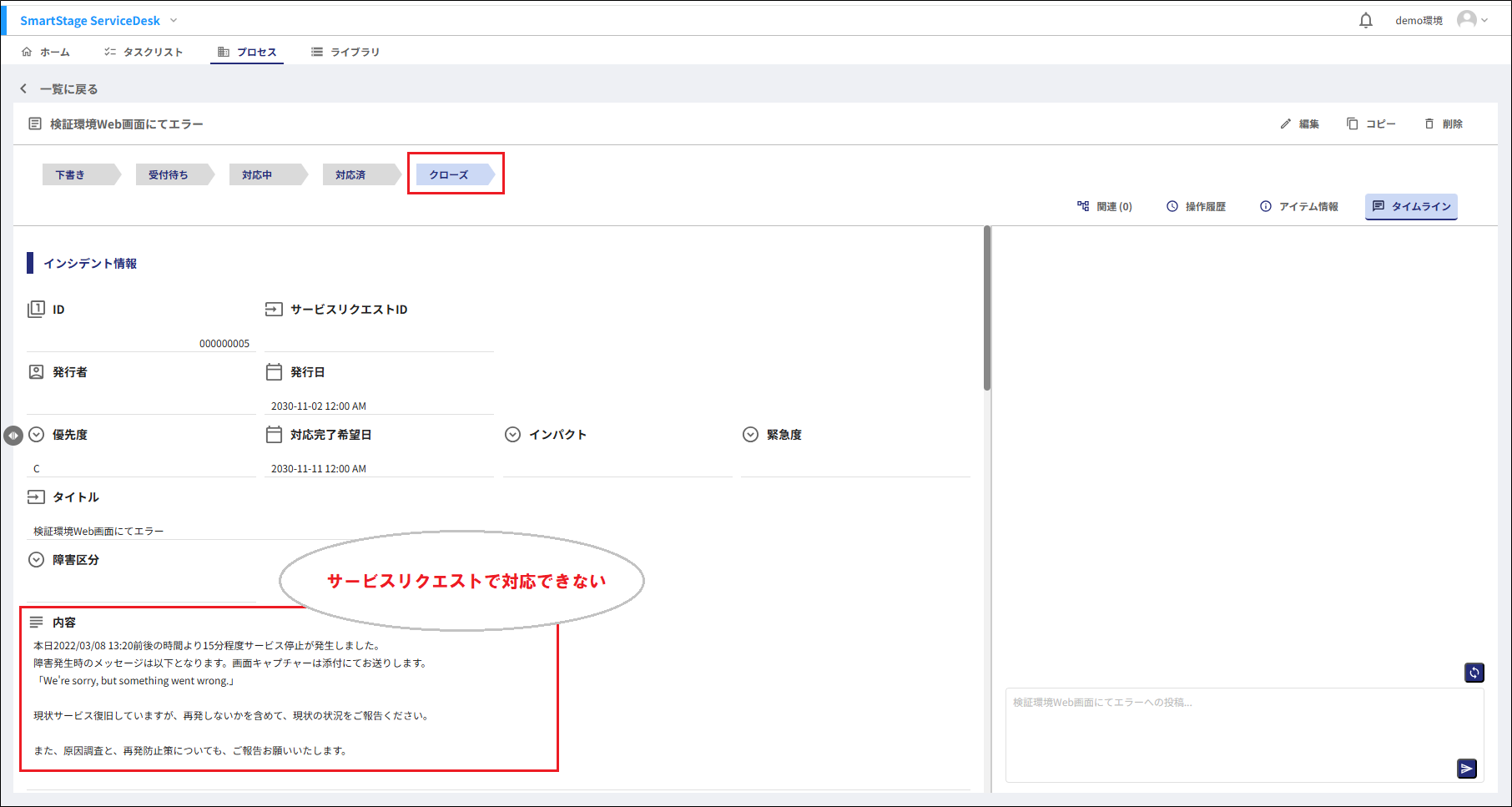The height and width of the screenshot is (807, 1512).
Task: Click the vertical scrollbar of incident form
Action: [x=987, y=309]
